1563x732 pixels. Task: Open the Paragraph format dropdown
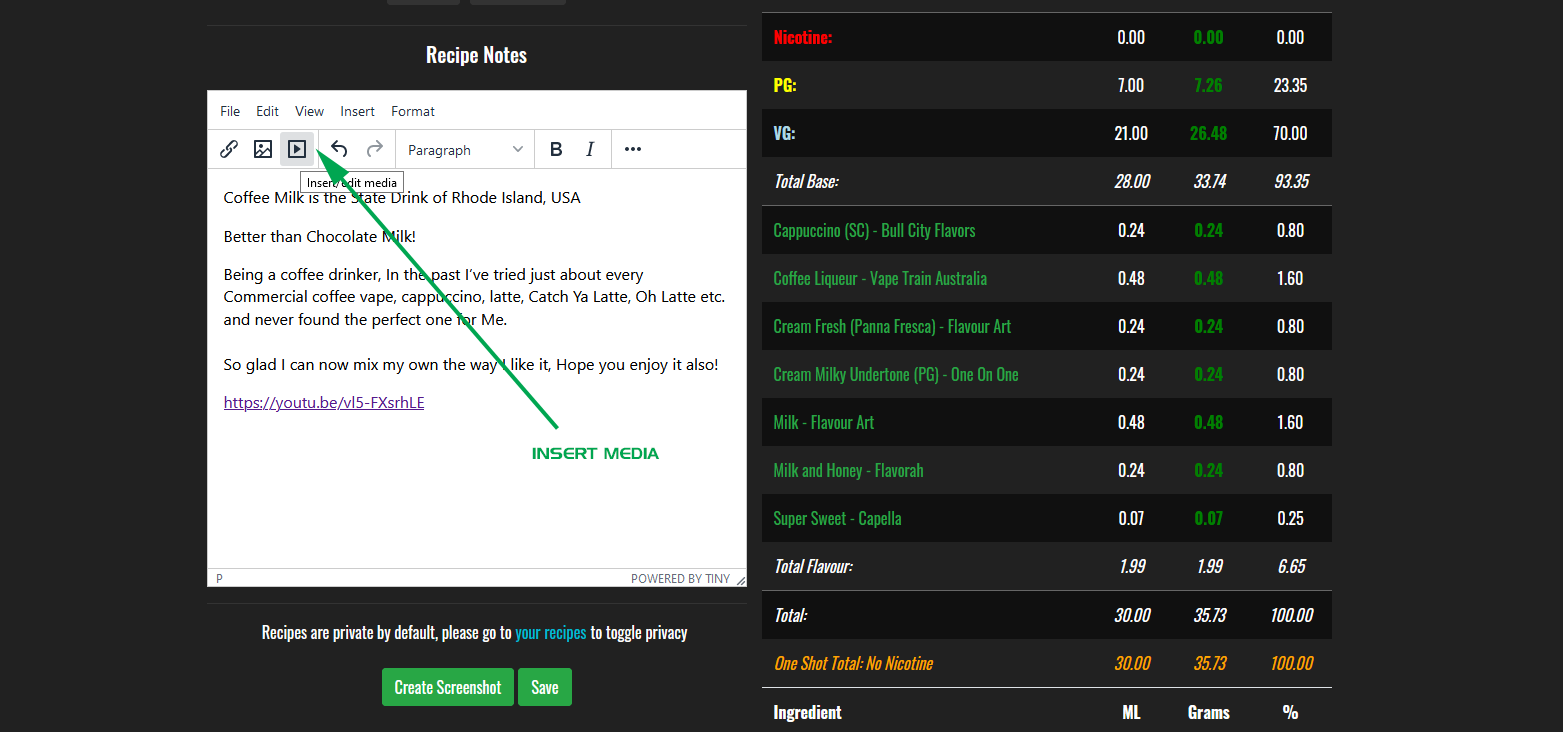[x=465, y=150]
